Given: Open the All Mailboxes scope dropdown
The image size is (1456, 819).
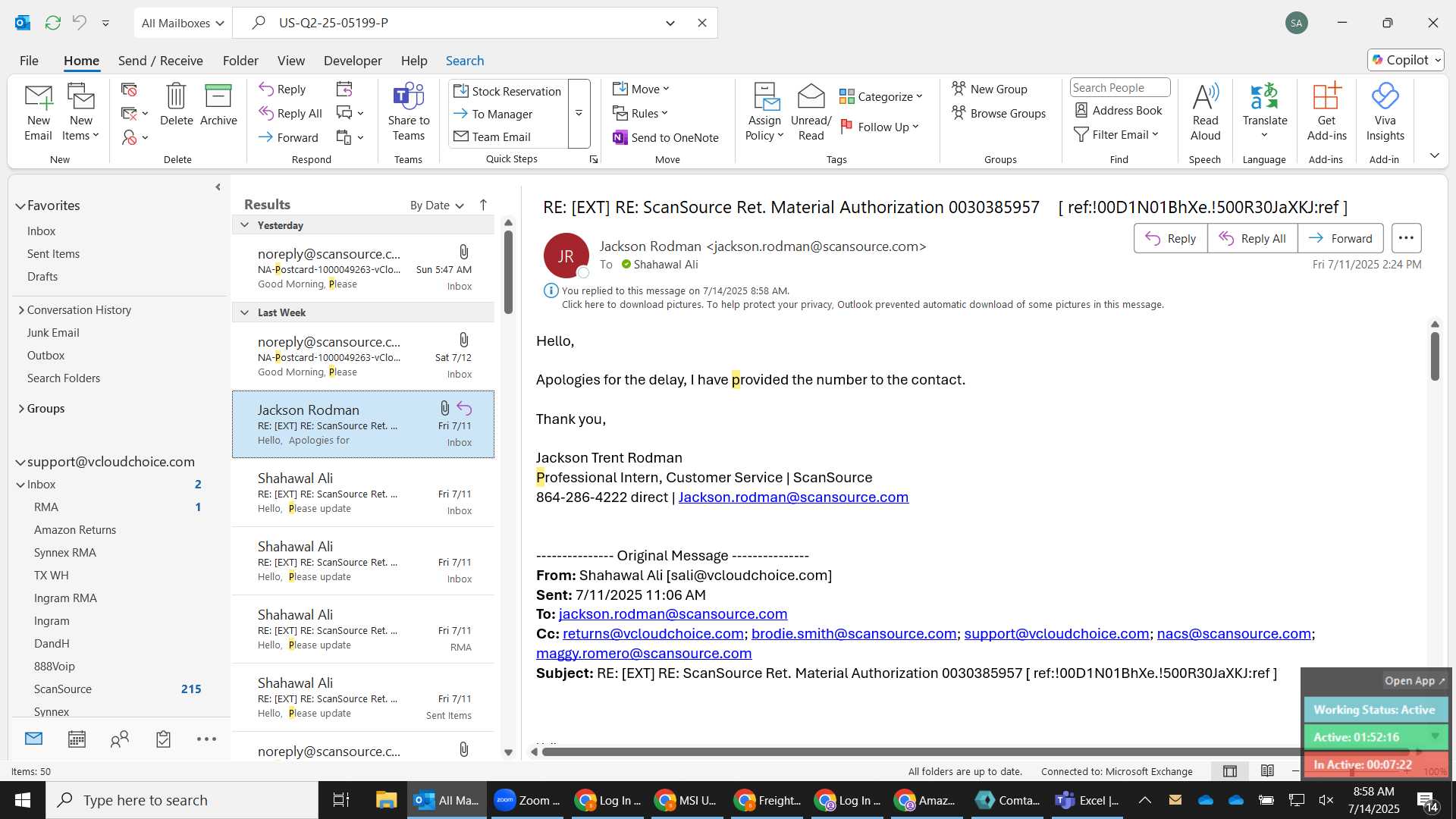Looking at the screenshot, I should [x=183, y=23].
